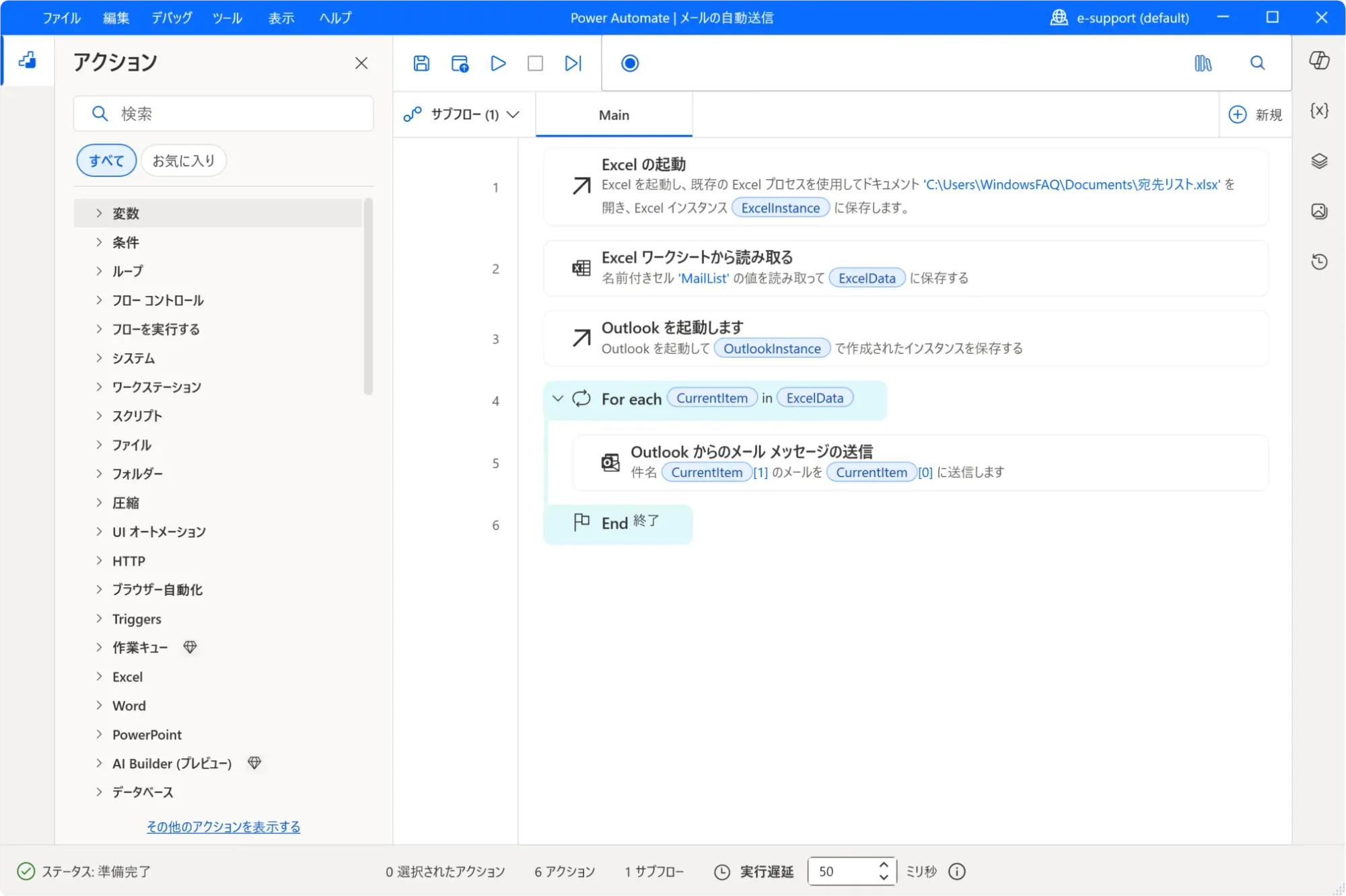Open the サブフロー dropdown
Viewport: 1346px width, 896px height.
point(462,114)
